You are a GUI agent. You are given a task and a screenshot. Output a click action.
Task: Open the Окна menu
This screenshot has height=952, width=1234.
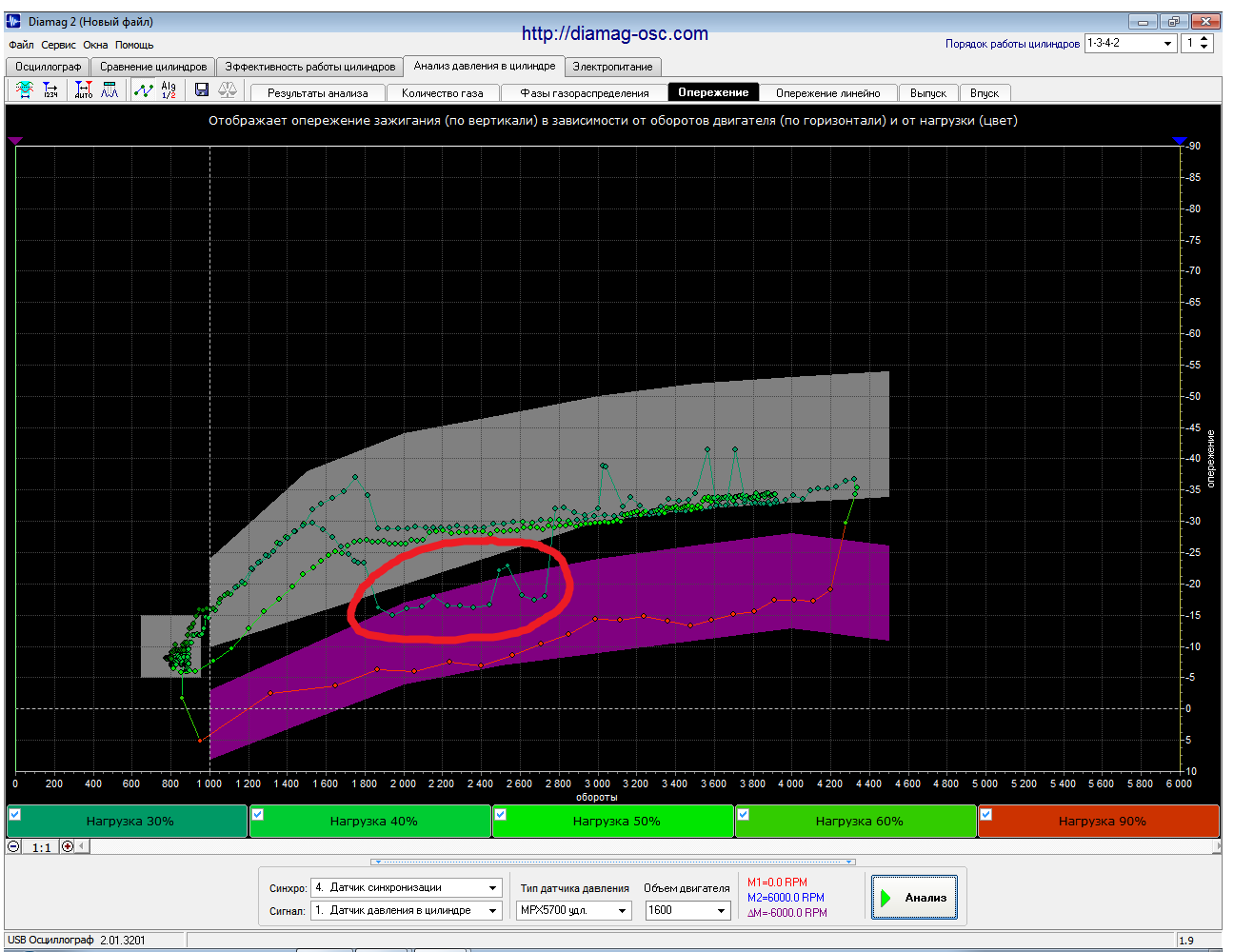tap(95, 45)
